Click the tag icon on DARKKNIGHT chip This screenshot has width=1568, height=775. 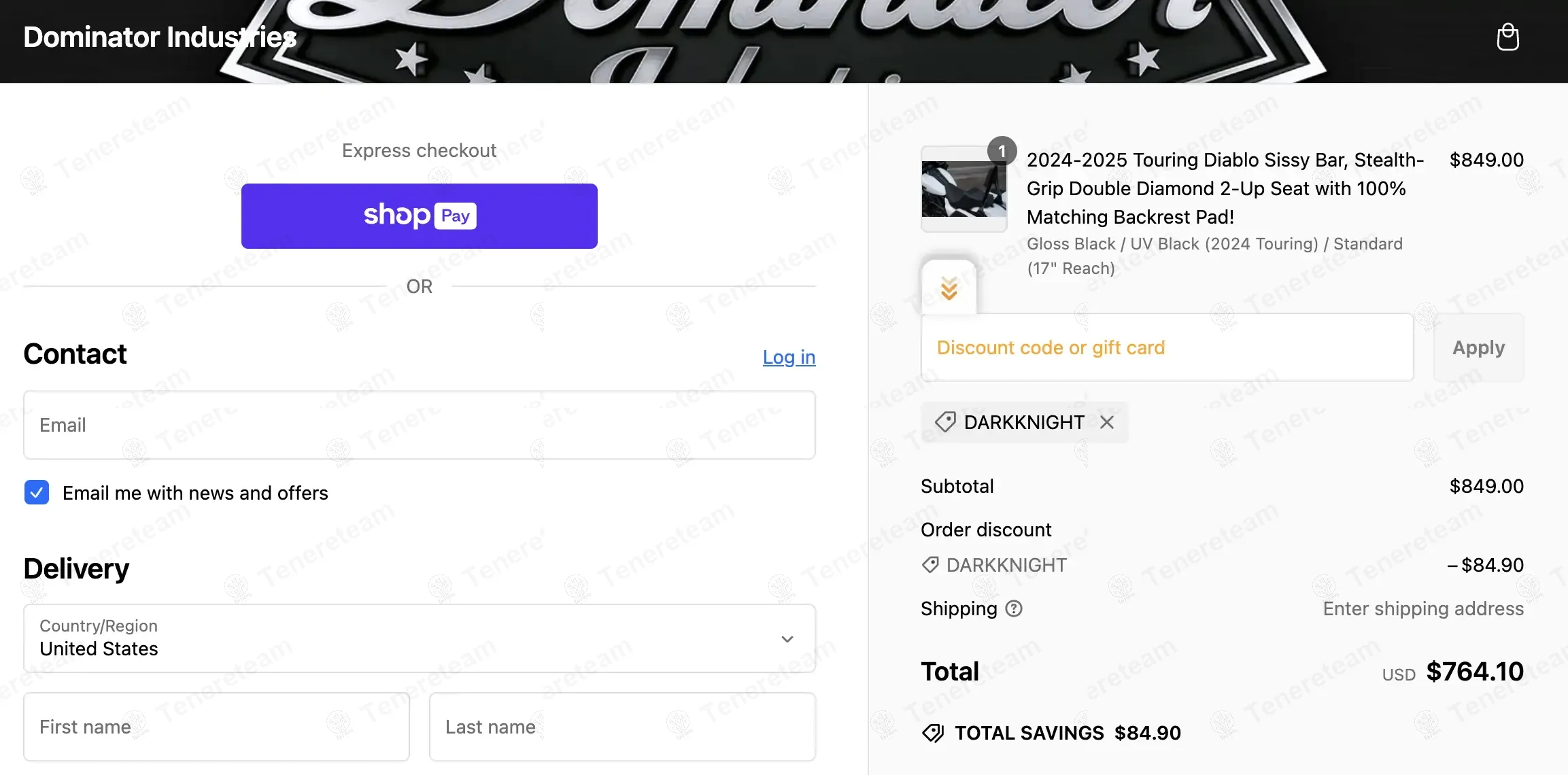coord(944,422)
